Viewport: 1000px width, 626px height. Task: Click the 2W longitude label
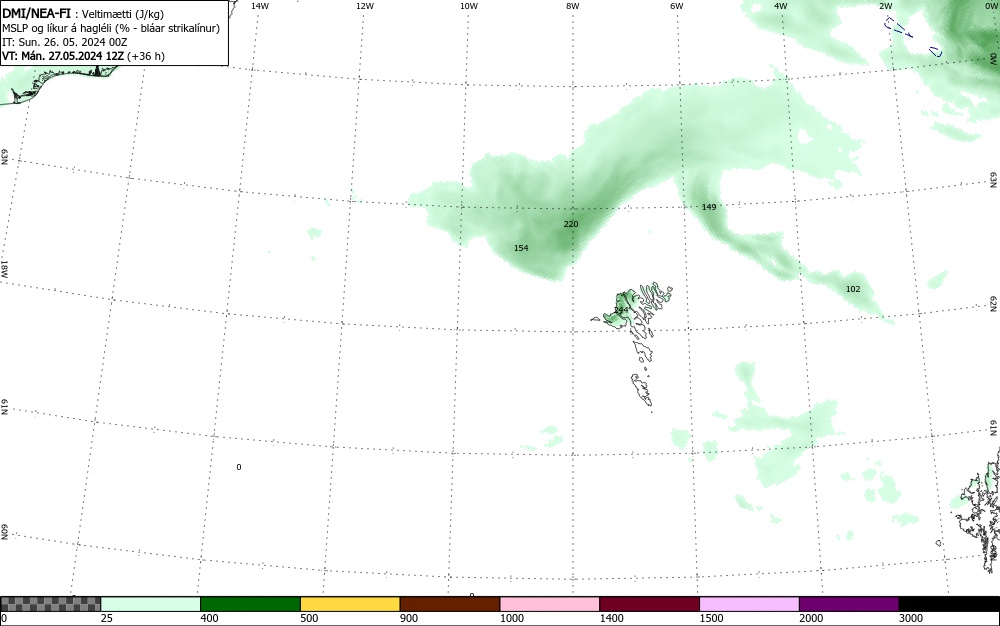pos(885,6)
